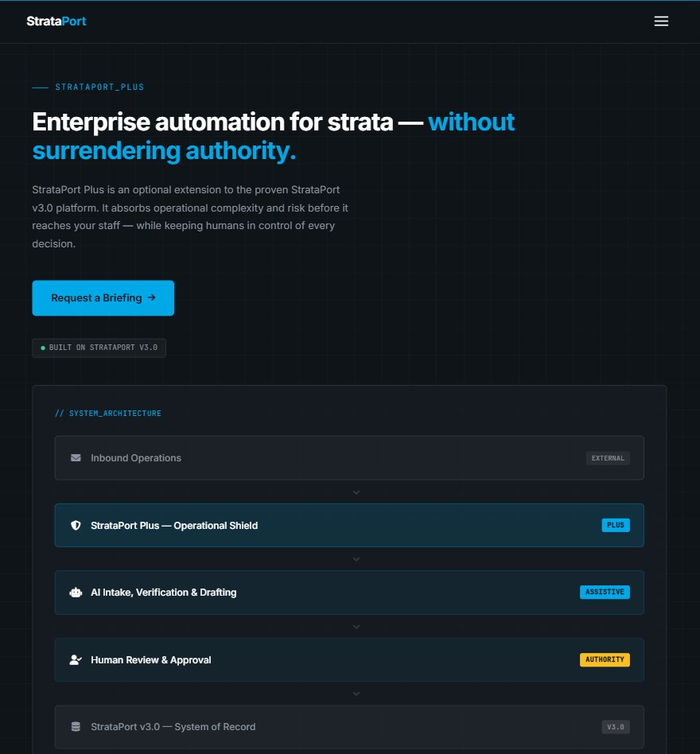Click the chevron below Inbound Operations row
Screen dimensions: 700x754
pos(356,492)
